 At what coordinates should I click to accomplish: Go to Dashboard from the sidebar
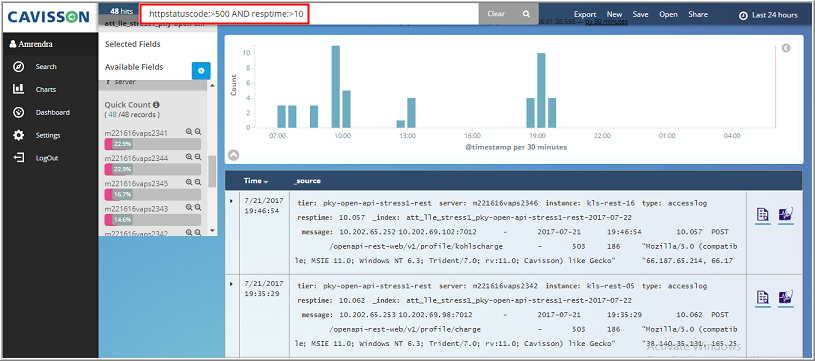pos(52,112)
